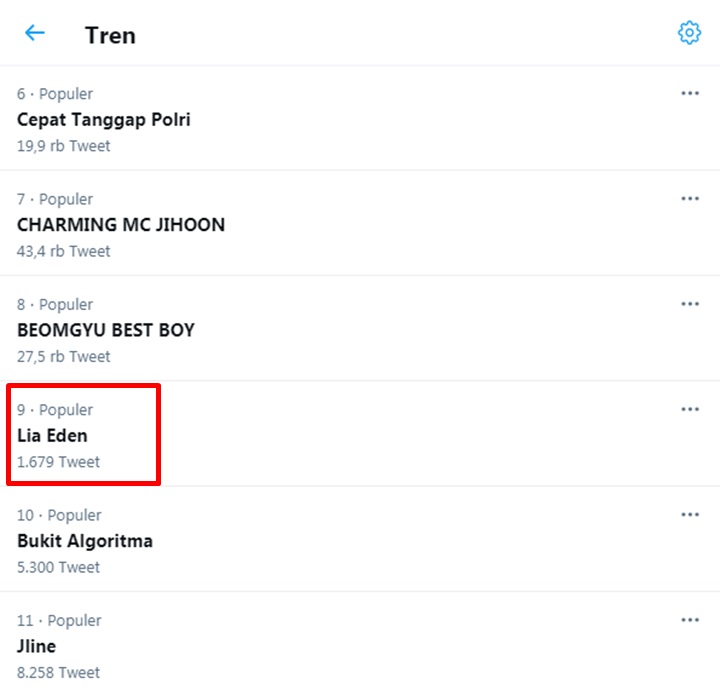
Task: Click the 5.300 Tweet count
Action: (x=58, y=567)
